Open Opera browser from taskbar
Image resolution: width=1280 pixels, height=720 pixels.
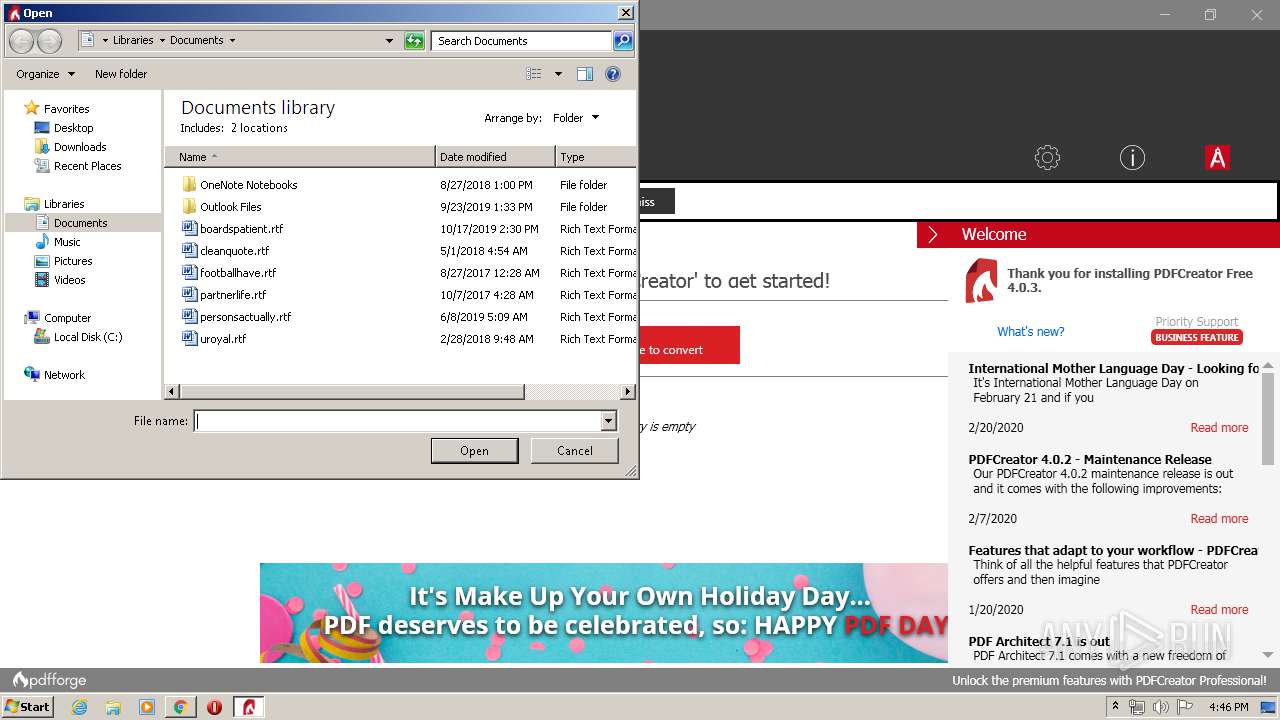coord(214,707)
